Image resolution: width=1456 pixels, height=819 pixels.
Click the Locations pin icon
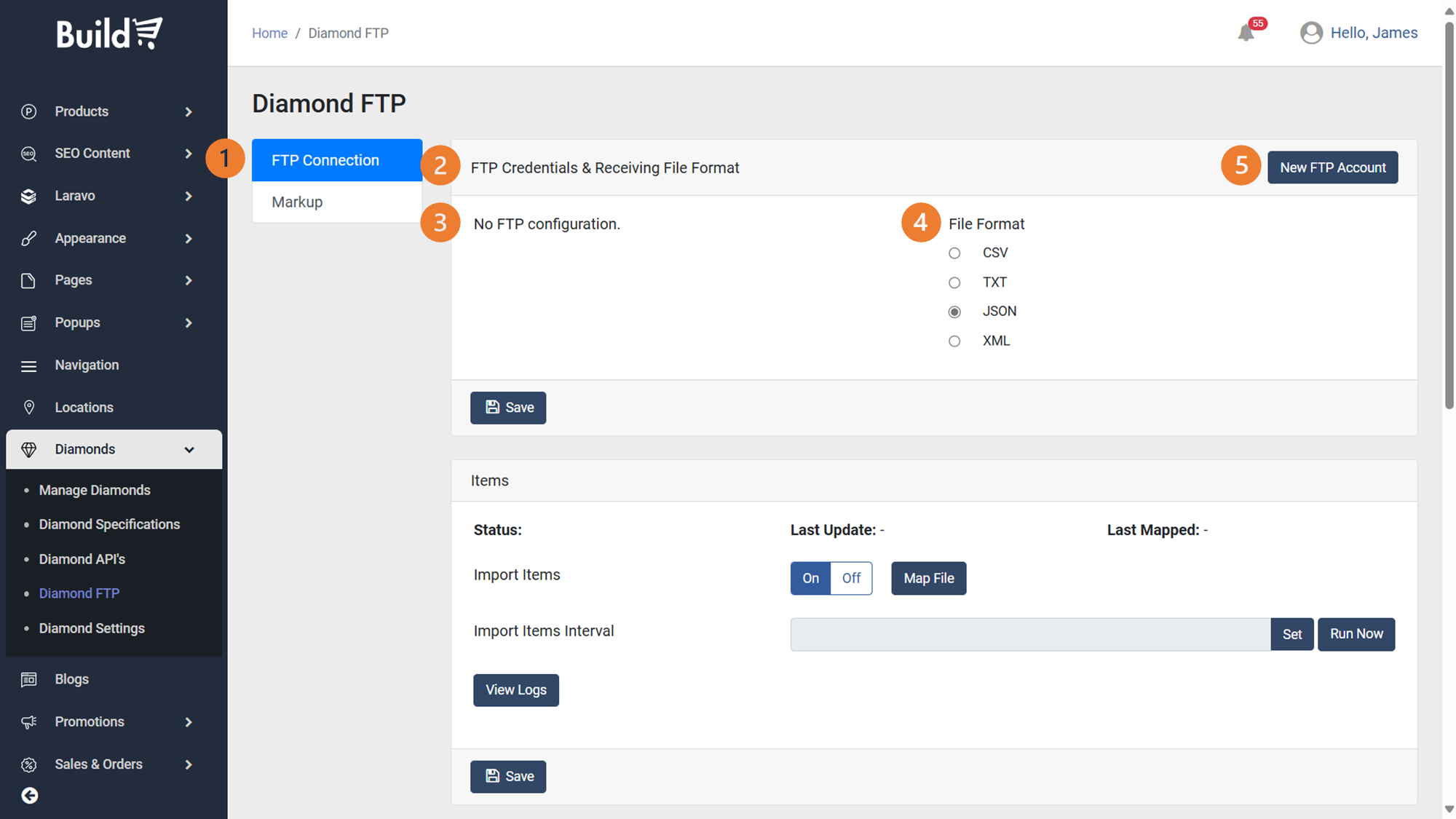point(29,407)
